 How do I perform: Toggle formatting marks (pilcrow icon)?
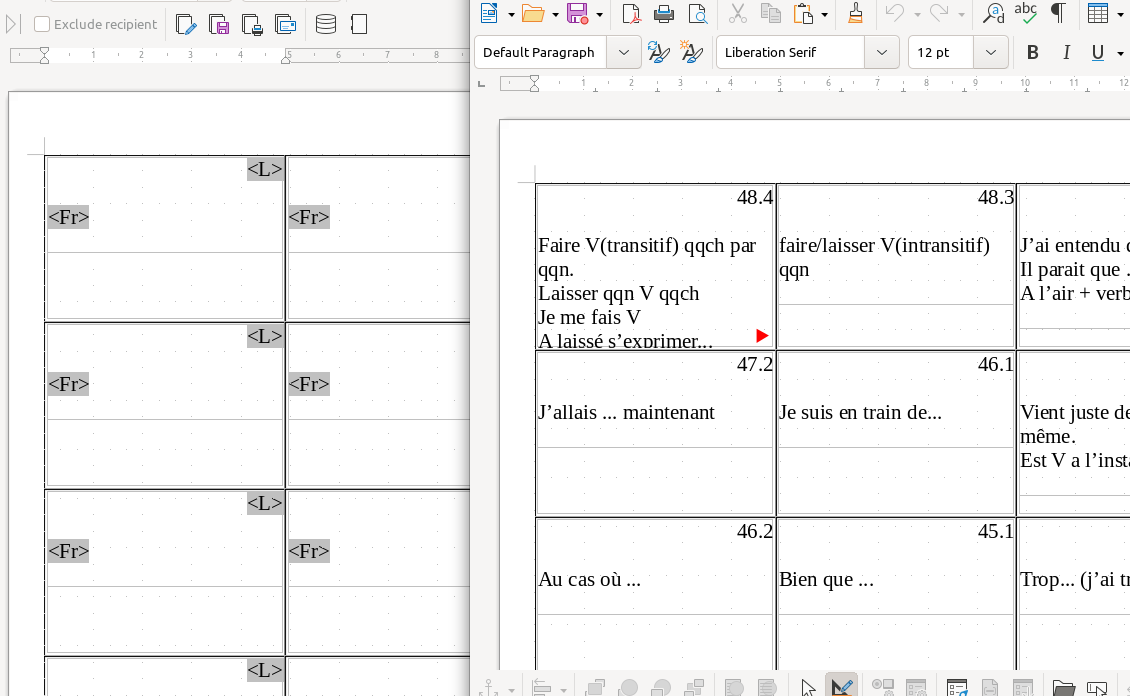pos(1058,13)
